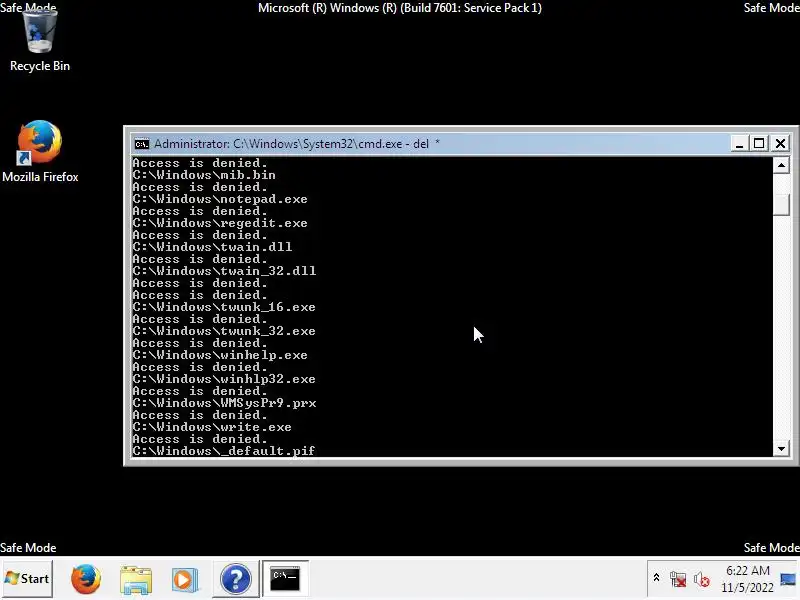Click the console scrollbar down arrow
Viewport: 800px width, 600px height.
781,449
